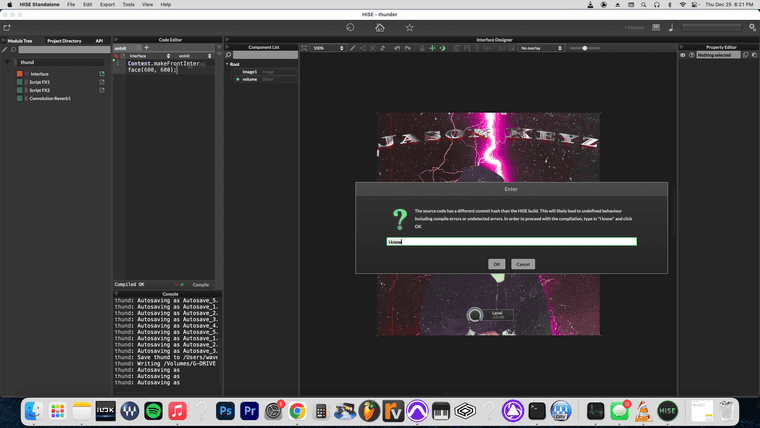Image resolution: width=760 pixels, height=428 pixels.
Task: Click the Component List search magnifier icon
Action: 228,55
